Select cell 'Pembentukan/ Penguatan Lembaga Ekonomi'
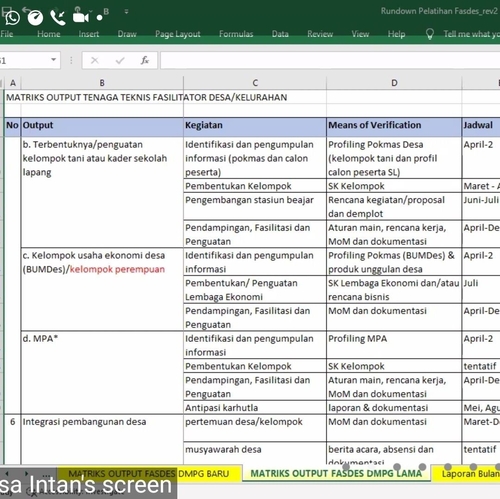Image resolution: width=500 pixels, height=499 pixels. click(255, 289)
